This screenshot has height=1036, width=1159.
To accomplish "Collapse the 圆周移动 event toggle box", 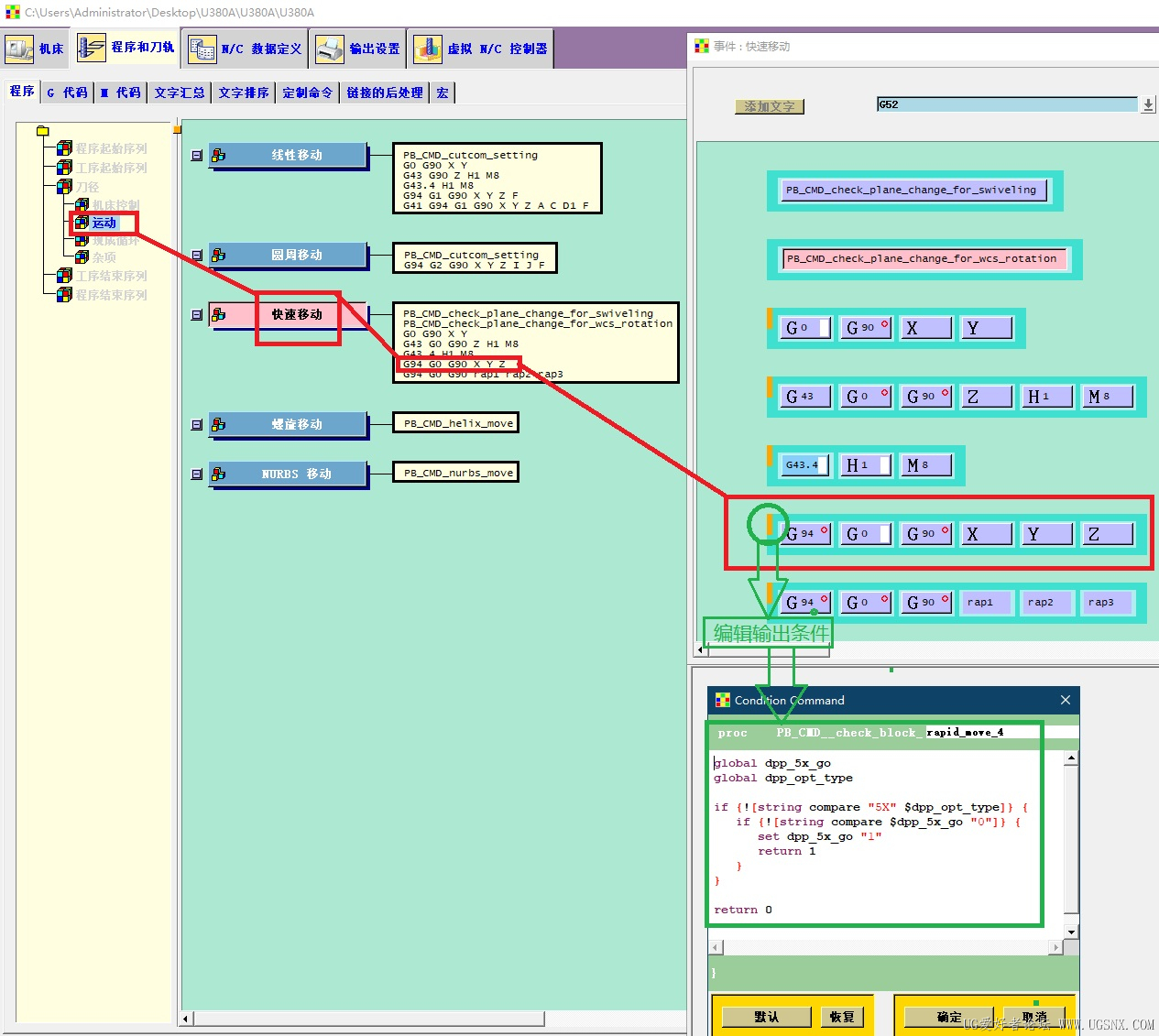I will [x=196, y=256].
